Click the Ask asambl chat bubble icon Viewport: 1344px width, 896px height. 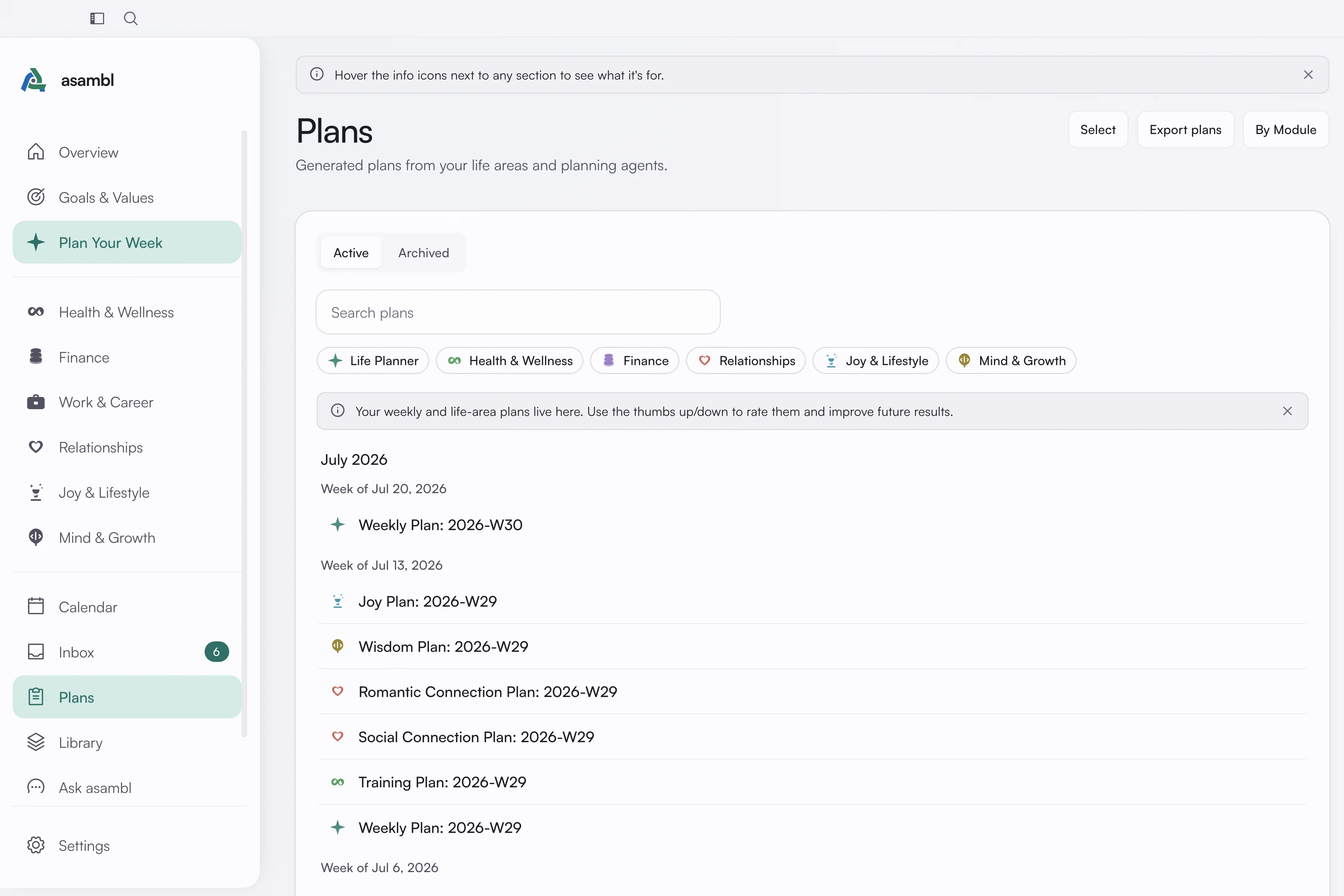(36, 787)
